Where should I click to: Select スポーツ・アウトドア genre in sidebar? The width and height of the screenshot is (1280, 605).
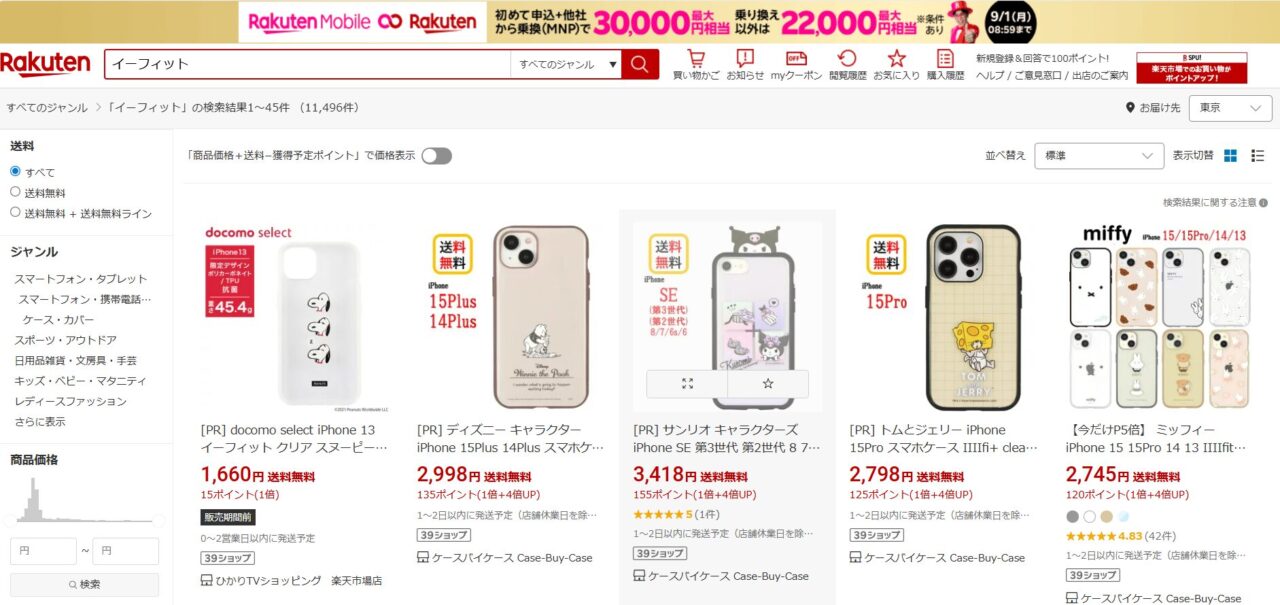(x=65, y=340)
